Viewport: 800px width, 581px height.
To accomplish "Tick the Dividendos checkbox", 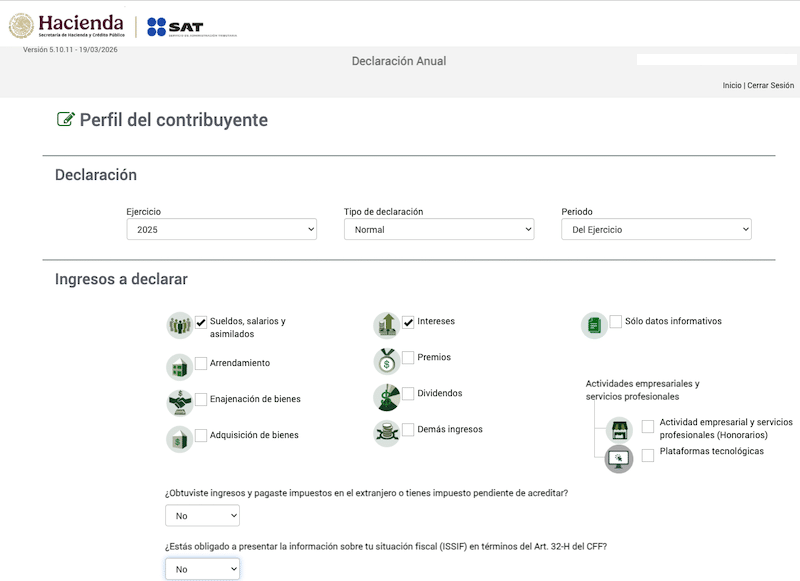I will pos(408,394).
